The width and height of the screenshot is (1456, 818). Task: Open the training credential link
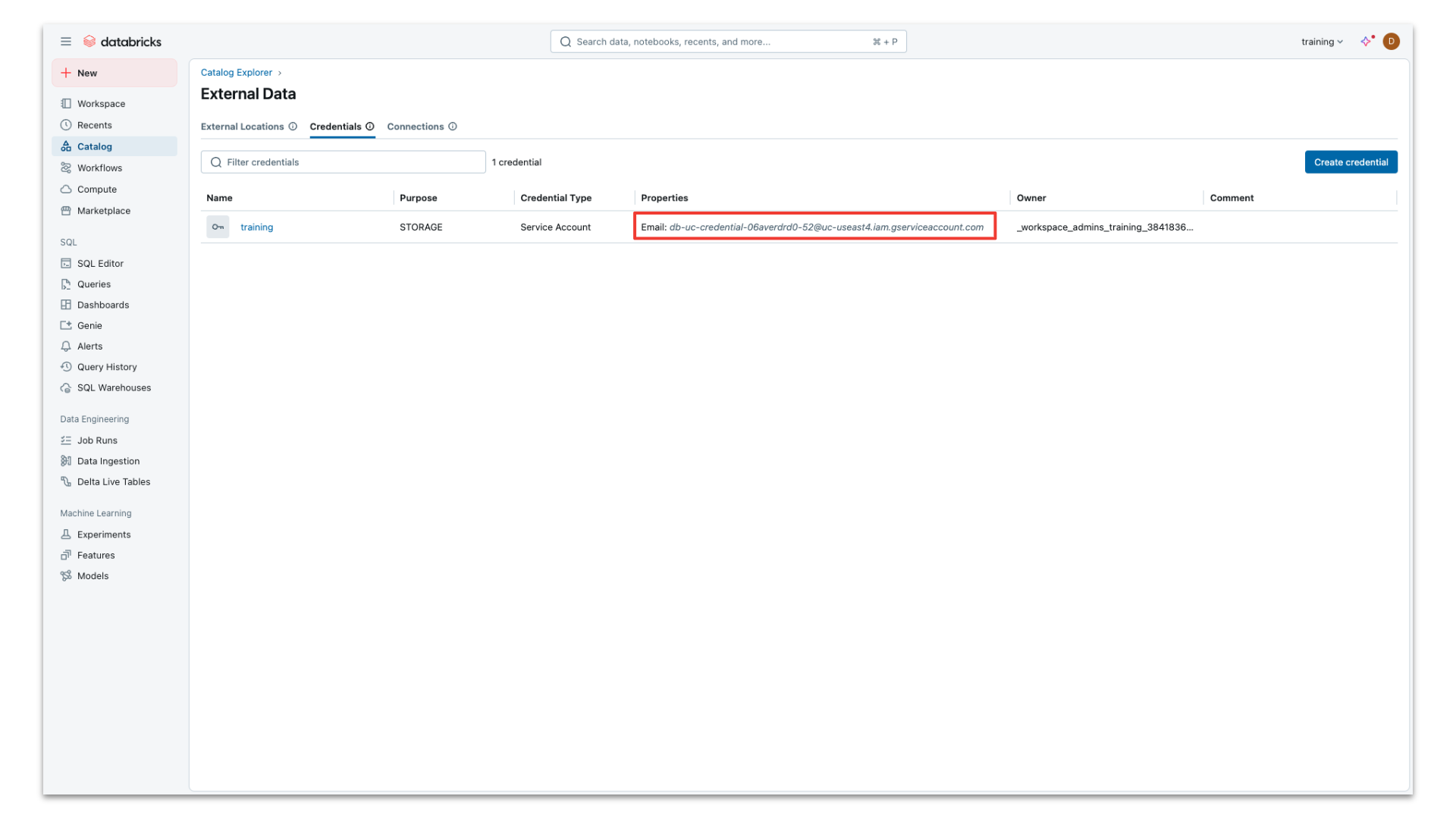tap(256, 227)
